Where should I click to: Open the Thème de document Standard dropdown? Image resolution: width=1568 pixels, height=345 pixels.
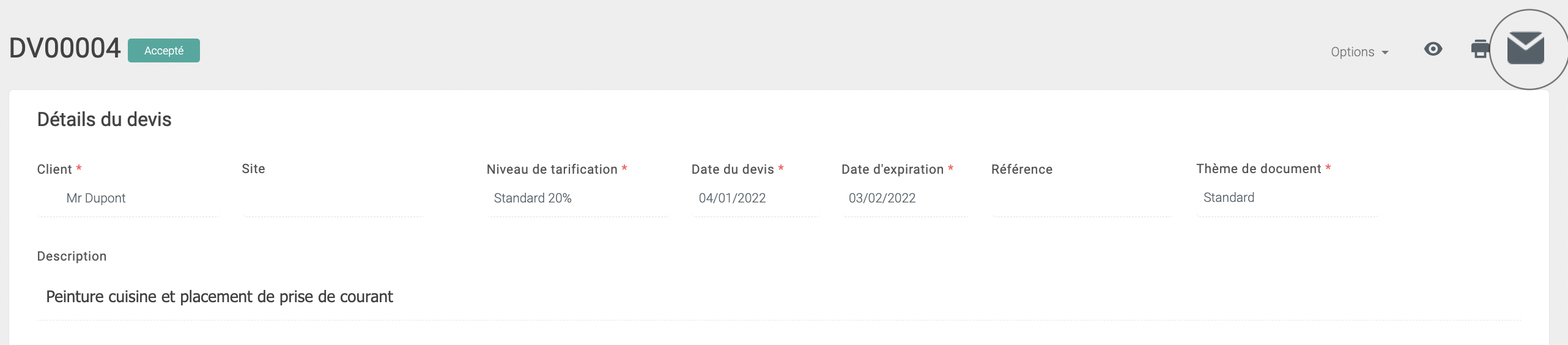tap(1287, 198)
